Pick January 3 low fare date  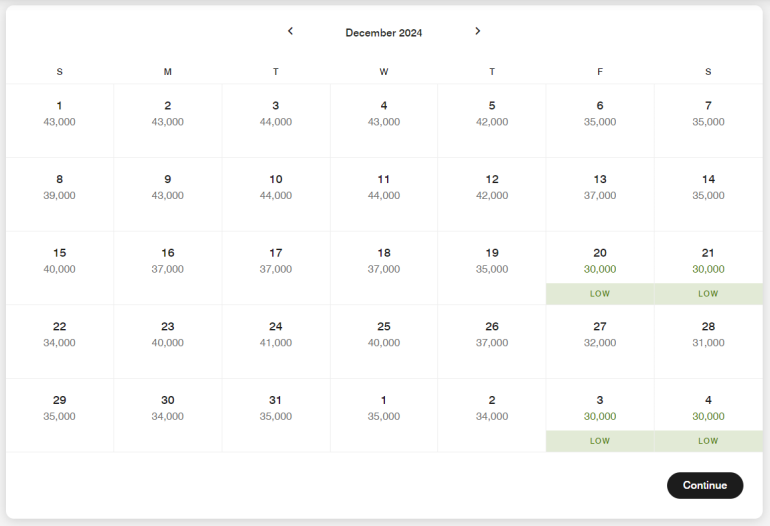[600, 414]
